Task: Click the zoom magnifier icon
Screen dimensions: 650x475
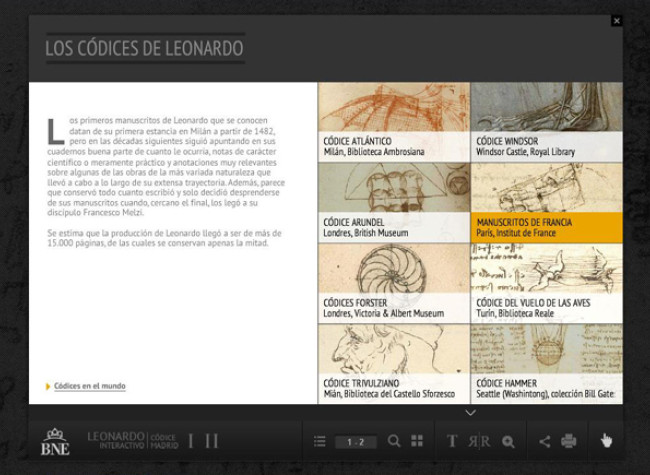Action: 508,441
